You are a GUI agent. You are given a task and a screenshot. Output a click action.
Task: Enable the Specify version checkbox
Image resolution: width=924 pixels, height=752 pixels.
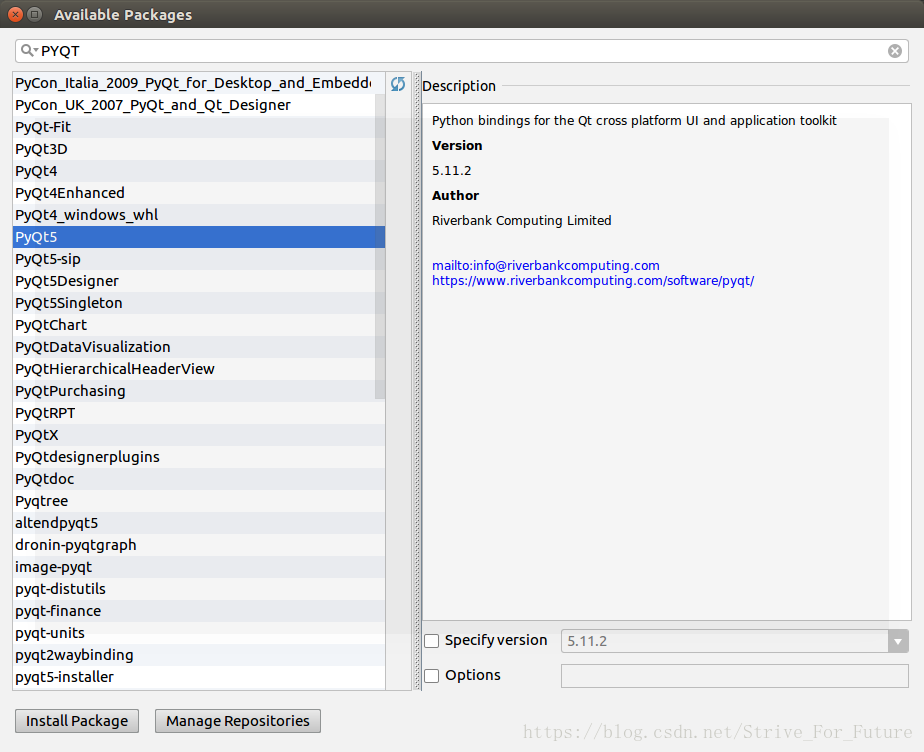pos(432,641)
